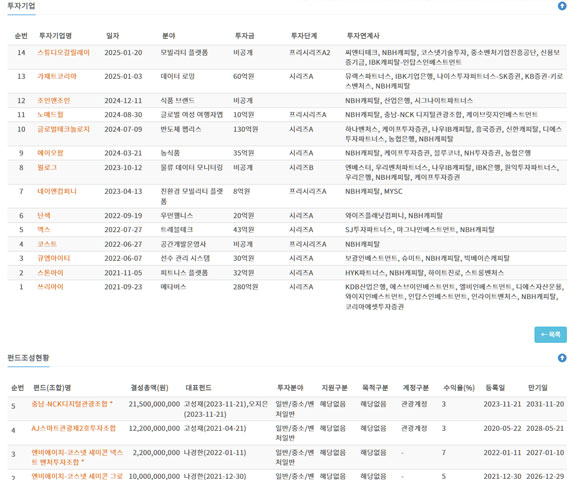This screenshot has height=480, width=580.
Task: Select the 12,200,000,000 fund amount cell
Action: click(154, 428)
